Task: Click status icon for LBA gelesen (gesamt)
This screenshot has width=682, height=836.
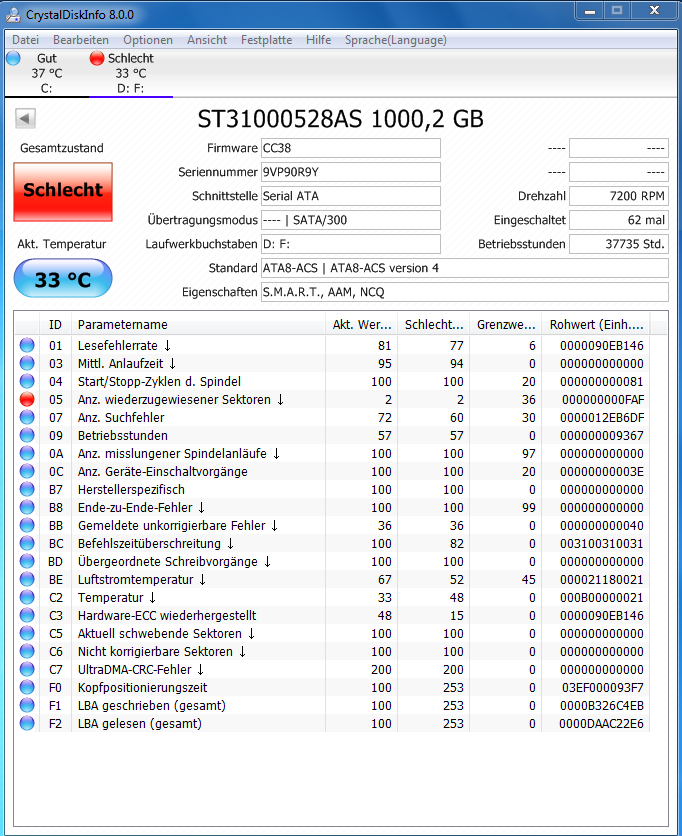Action: (27, 724)
